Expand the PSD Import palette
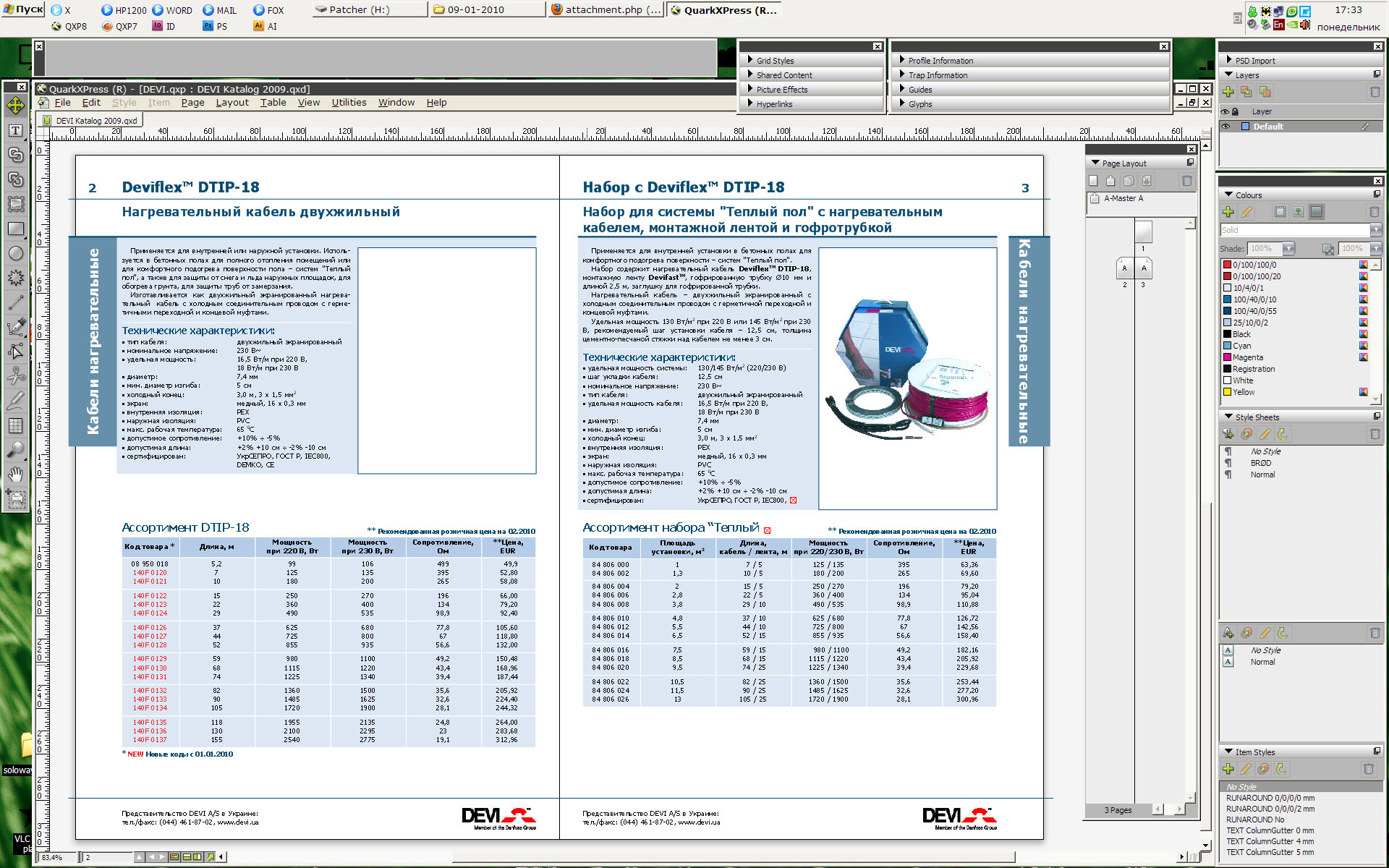The width and height of the screenshot is (1389, 868). click(1228, 60)
